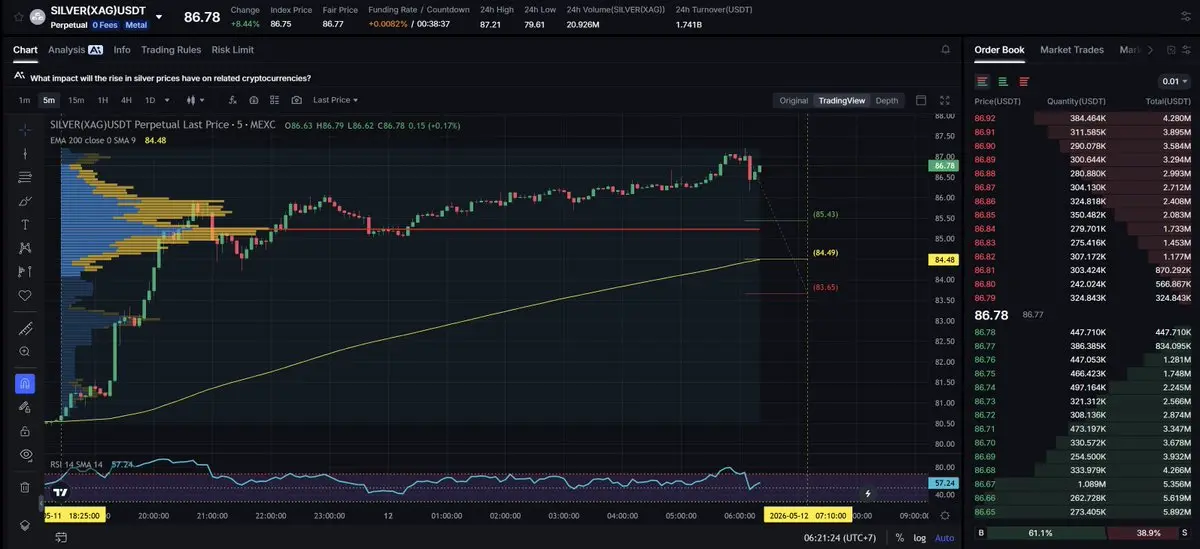This screenshot has width=1200, height=549.
Task: Expand more order book tabs arrow
Action: point(1150,49)
